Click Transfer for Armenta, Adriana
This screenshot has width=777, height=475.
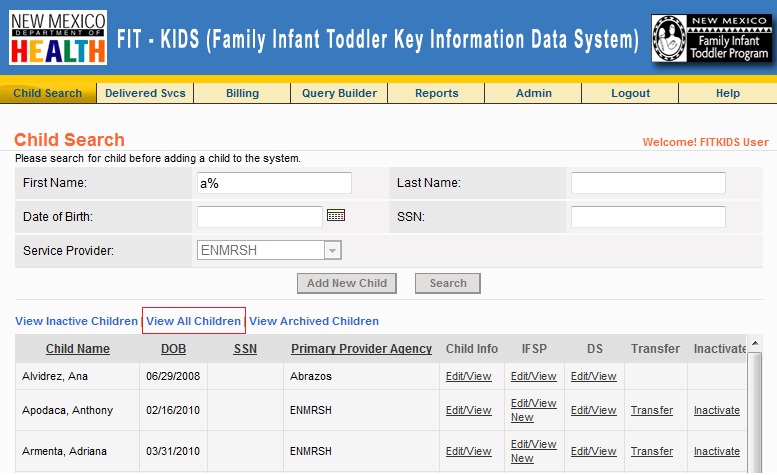click(652, 452)
